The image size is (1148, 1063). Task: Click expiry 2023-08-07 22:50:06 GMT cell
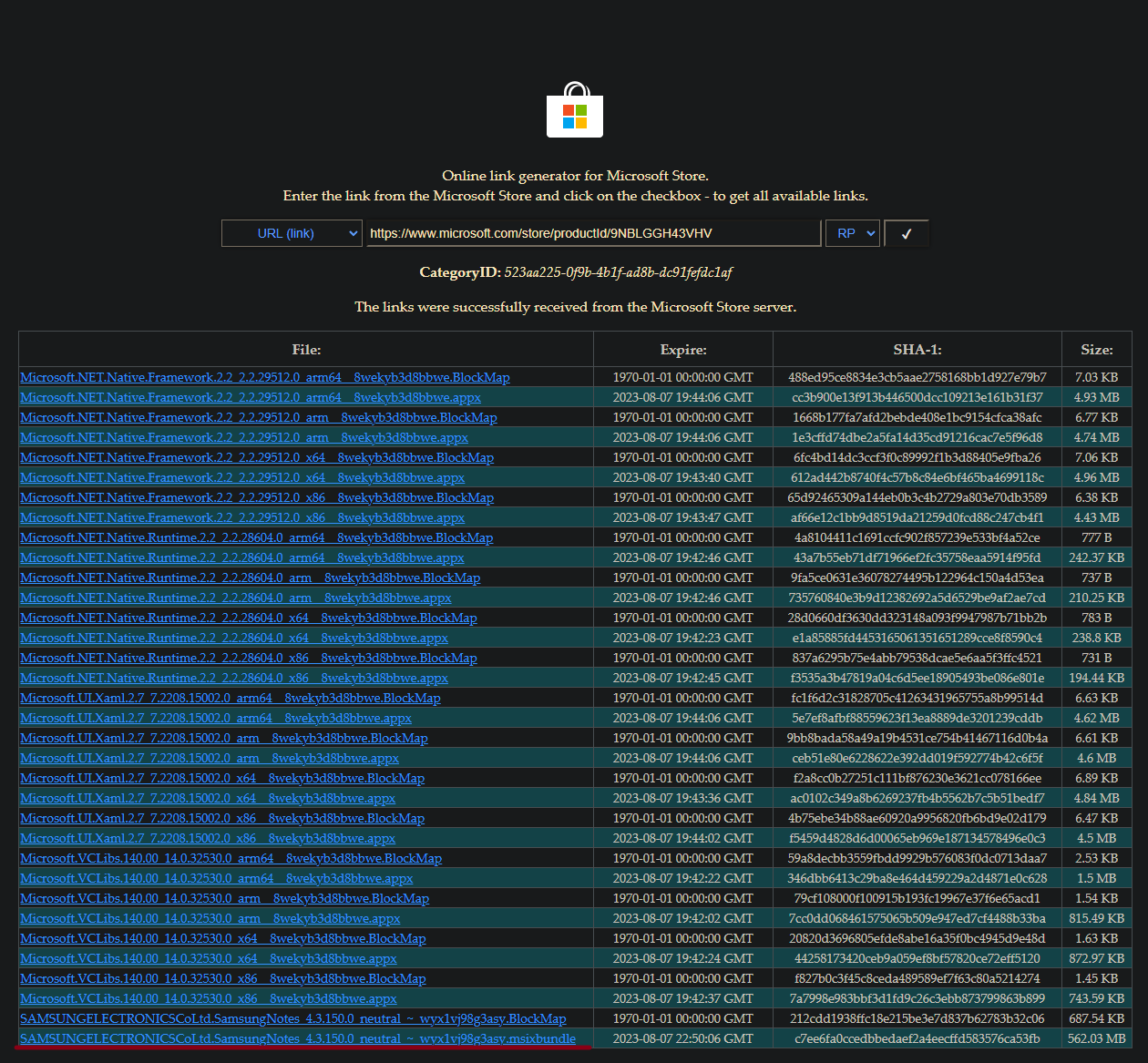(x=683, y=1038)
